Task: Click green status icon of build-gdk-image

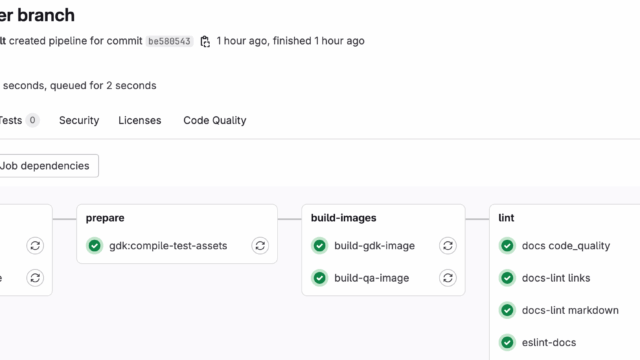Action: 320,246
